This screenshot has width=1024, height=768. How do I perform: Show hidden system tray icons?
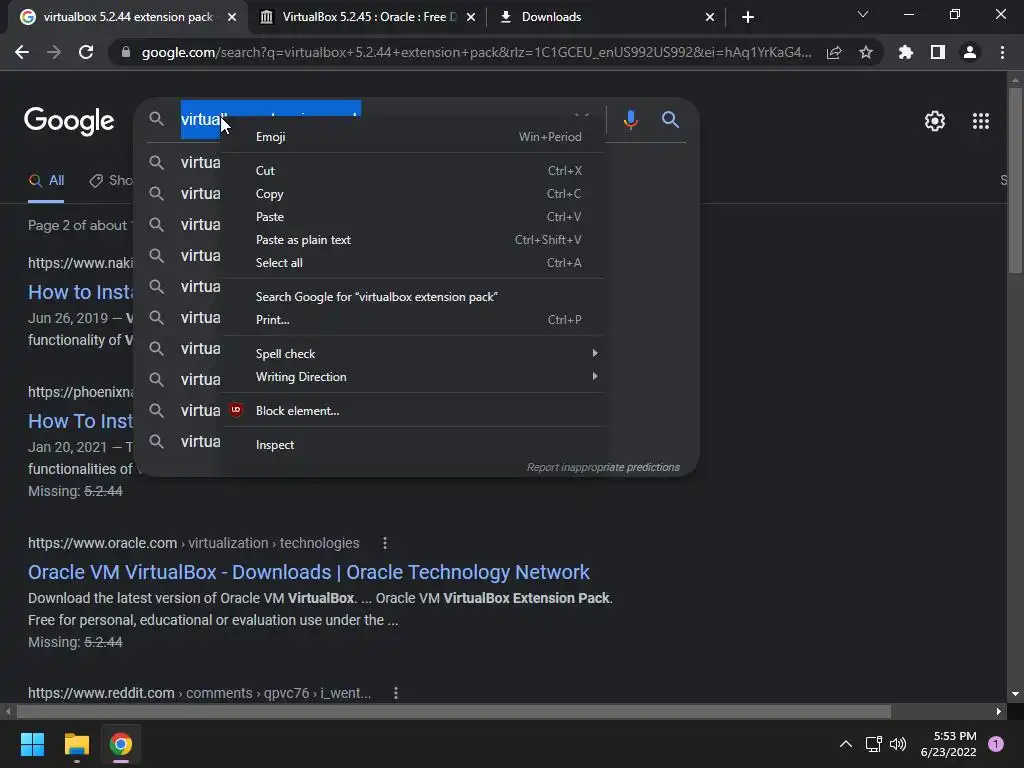click(x=846, y=744)
